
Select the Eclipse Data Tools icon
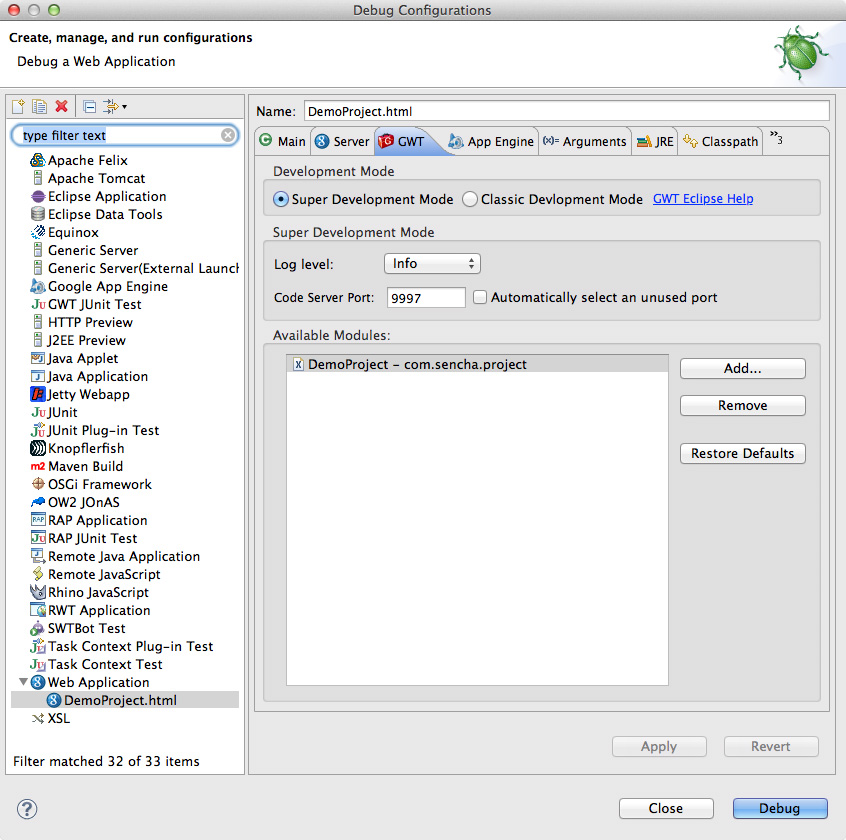coord(38,214)
